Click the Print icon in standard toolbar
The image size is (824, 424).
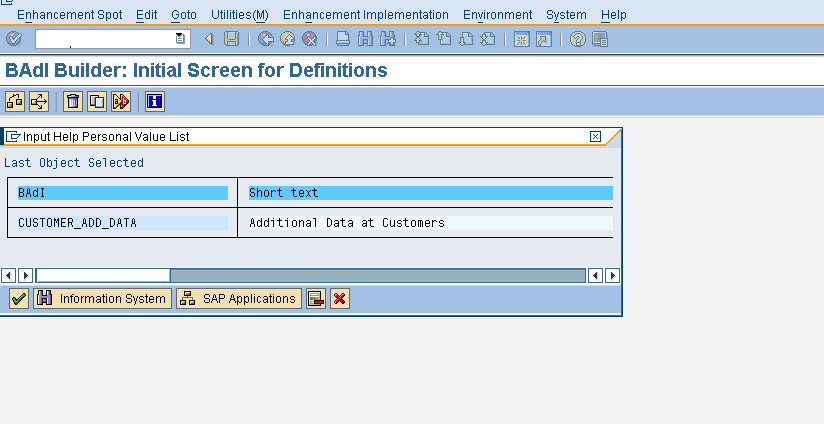[343, 39]
